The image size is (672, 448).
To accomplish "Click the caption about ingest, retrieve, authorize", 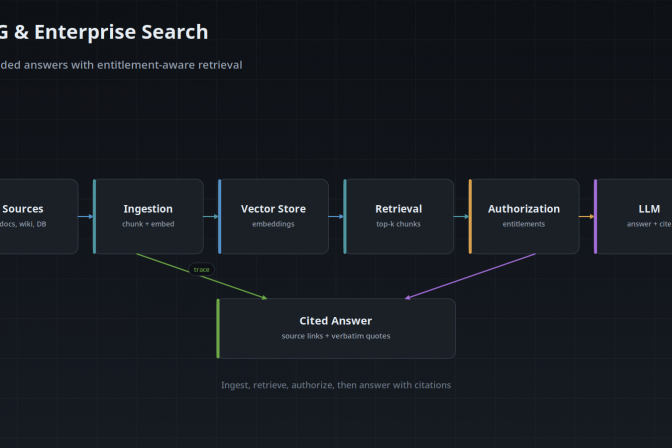I will click(x=336, y=385).
